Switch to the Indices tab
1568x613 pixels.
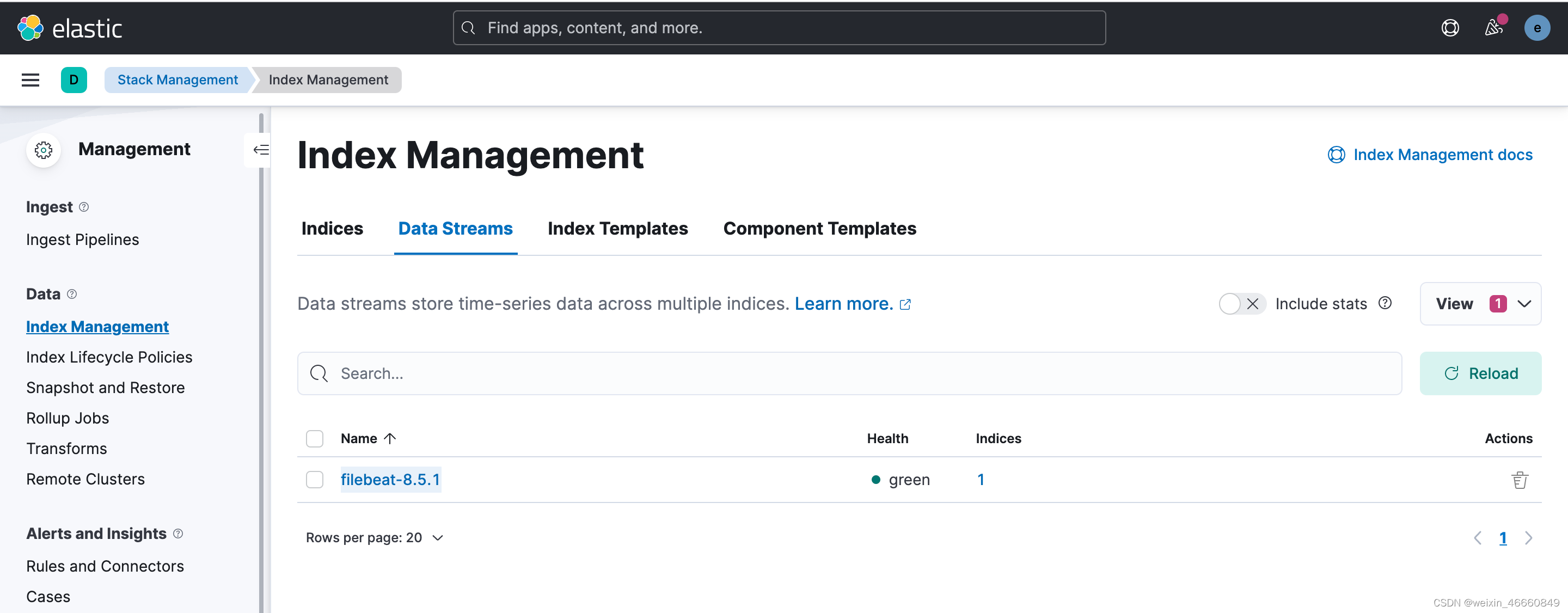coord(332,228)
